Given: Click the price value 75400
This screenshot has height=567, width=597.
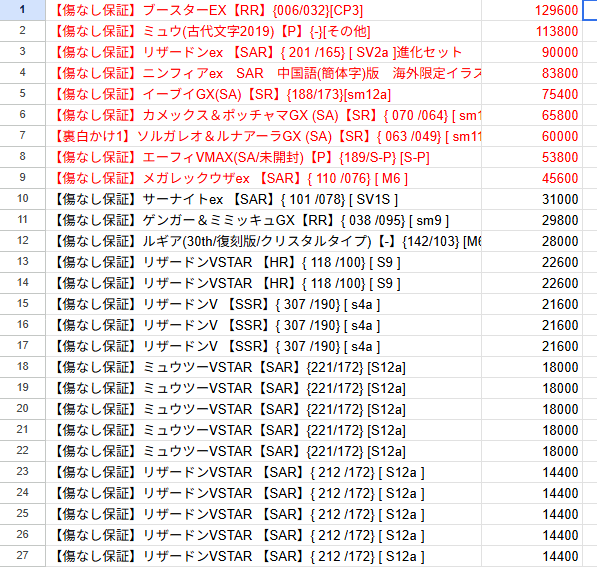Looking at the screenshot, I should point(560,94).
